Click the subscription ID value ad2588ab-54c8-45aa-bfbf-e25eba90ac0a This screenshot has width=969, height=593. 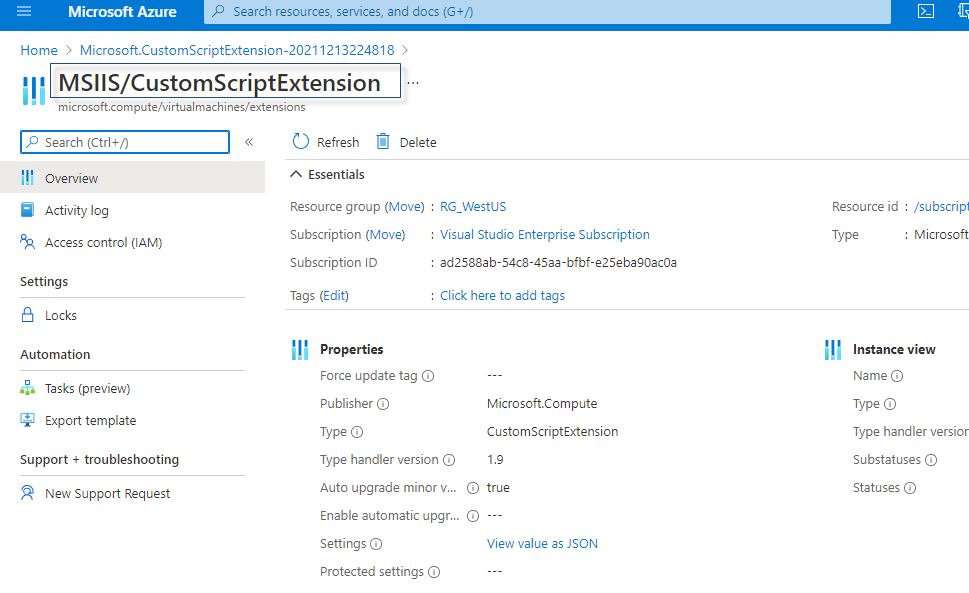(x=558, y=263)
